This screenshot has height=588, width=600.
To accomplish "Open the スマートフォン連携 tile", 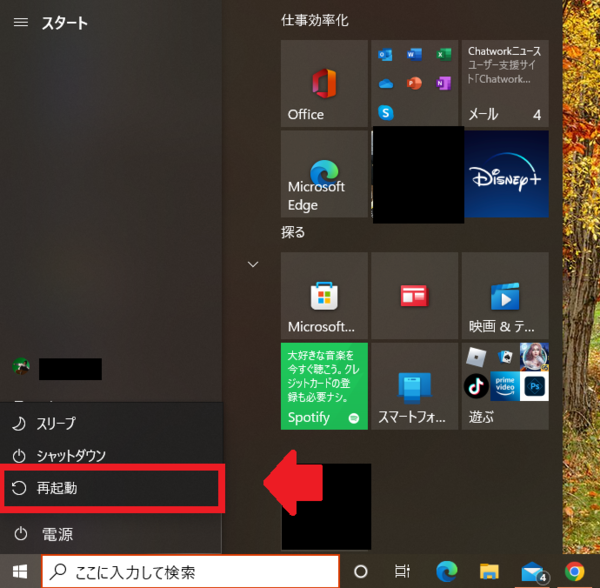I will [x=414, y=386].
